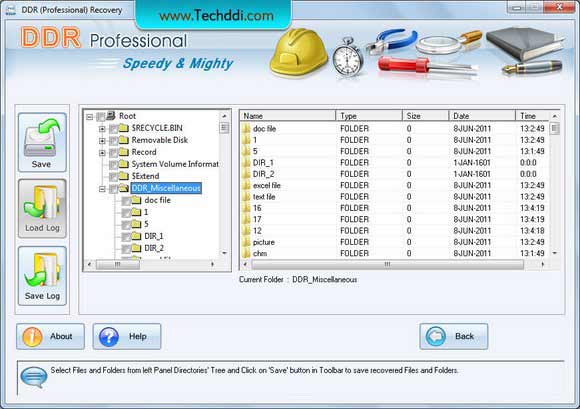Click folder icon of '16' row
The image size is (580, 409).
point(246,208)
